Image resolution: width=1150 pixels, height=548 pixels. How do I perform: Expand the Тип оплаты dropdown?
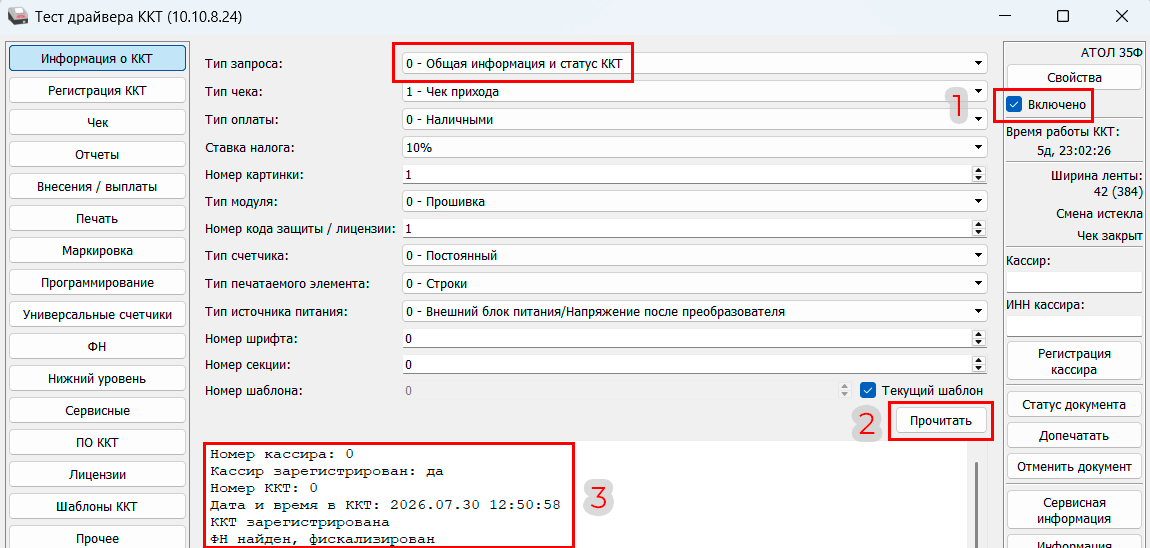pyautogui.click(x=694, y=119)
